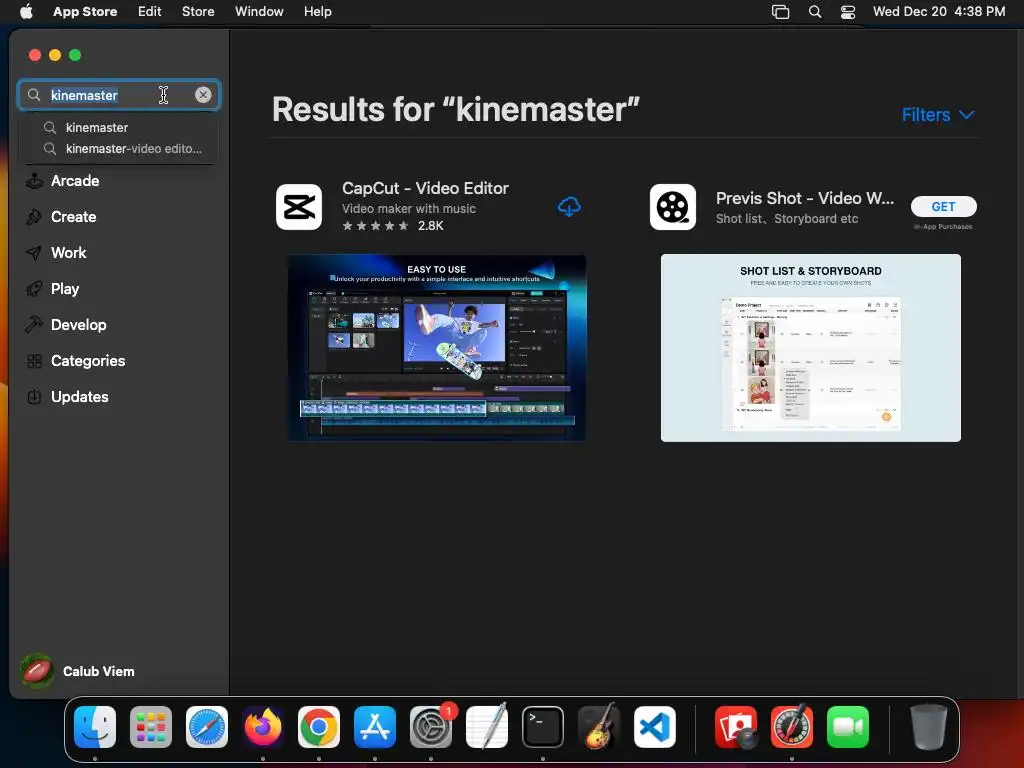Image resolution: width=1024 pixels, height=768 pixels.
Task: Click CapCut 2.8K star rating
Action: coord(392,226)
